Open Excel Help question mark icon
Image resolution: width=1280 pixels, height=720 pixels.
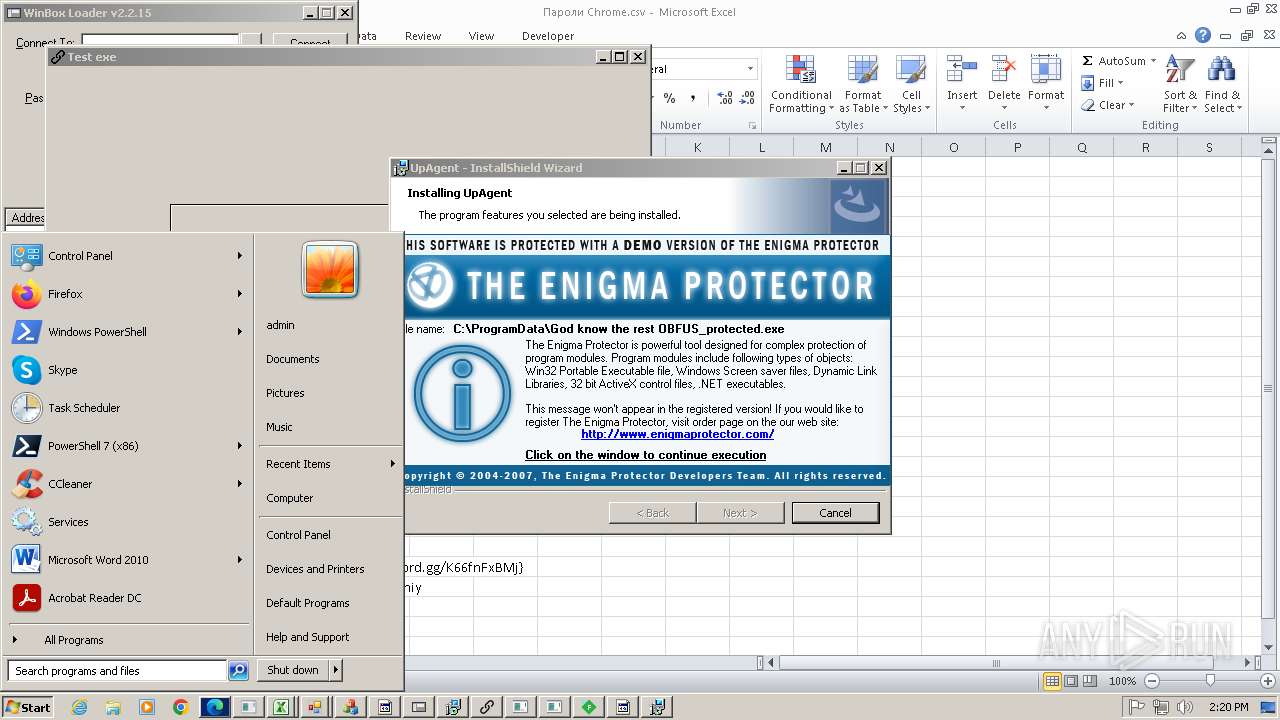tap(1203, 36)
